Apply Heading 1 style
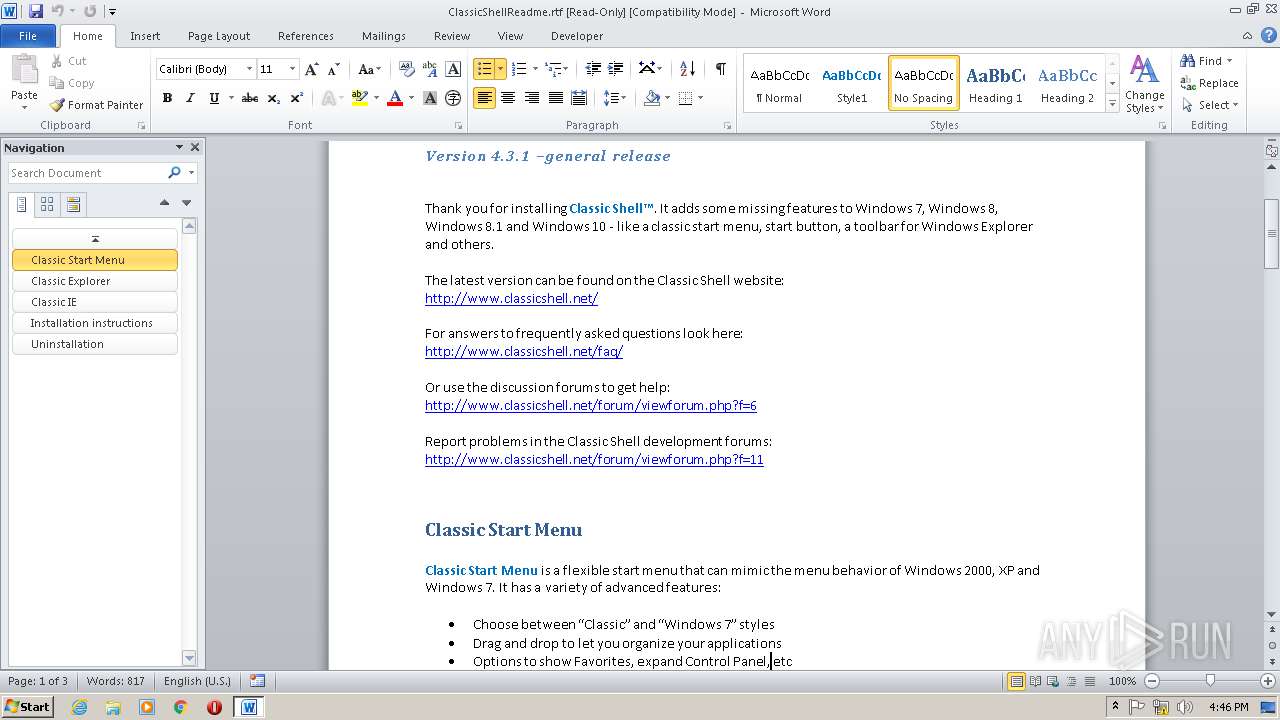1280x720 pixels. click(x=995, y=82)
